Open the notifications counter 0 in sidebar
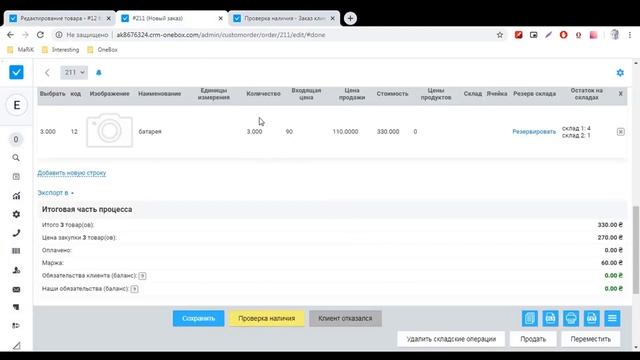The width and height of the screenshot is (640, 360). point(16,139)
